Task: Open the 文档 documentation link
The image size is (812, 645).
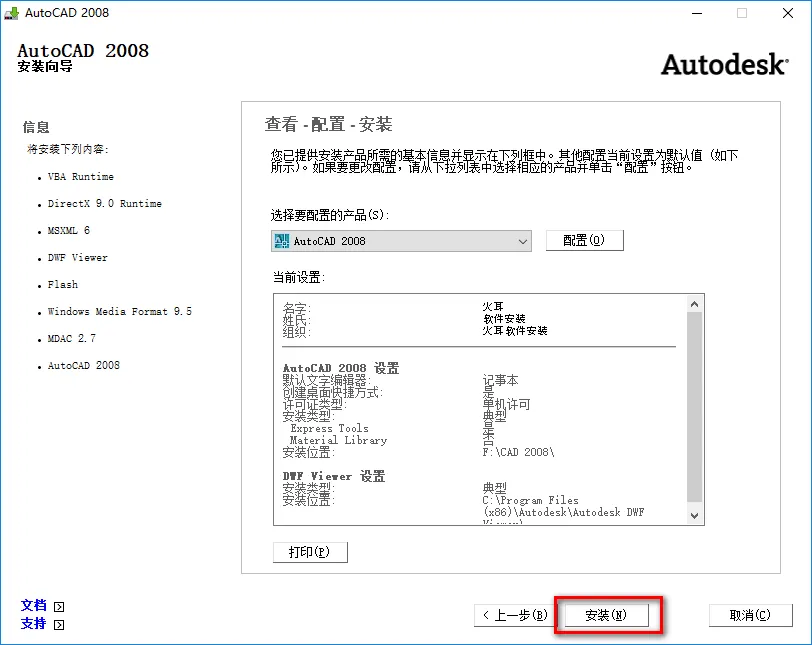Action: coord(34,605)
